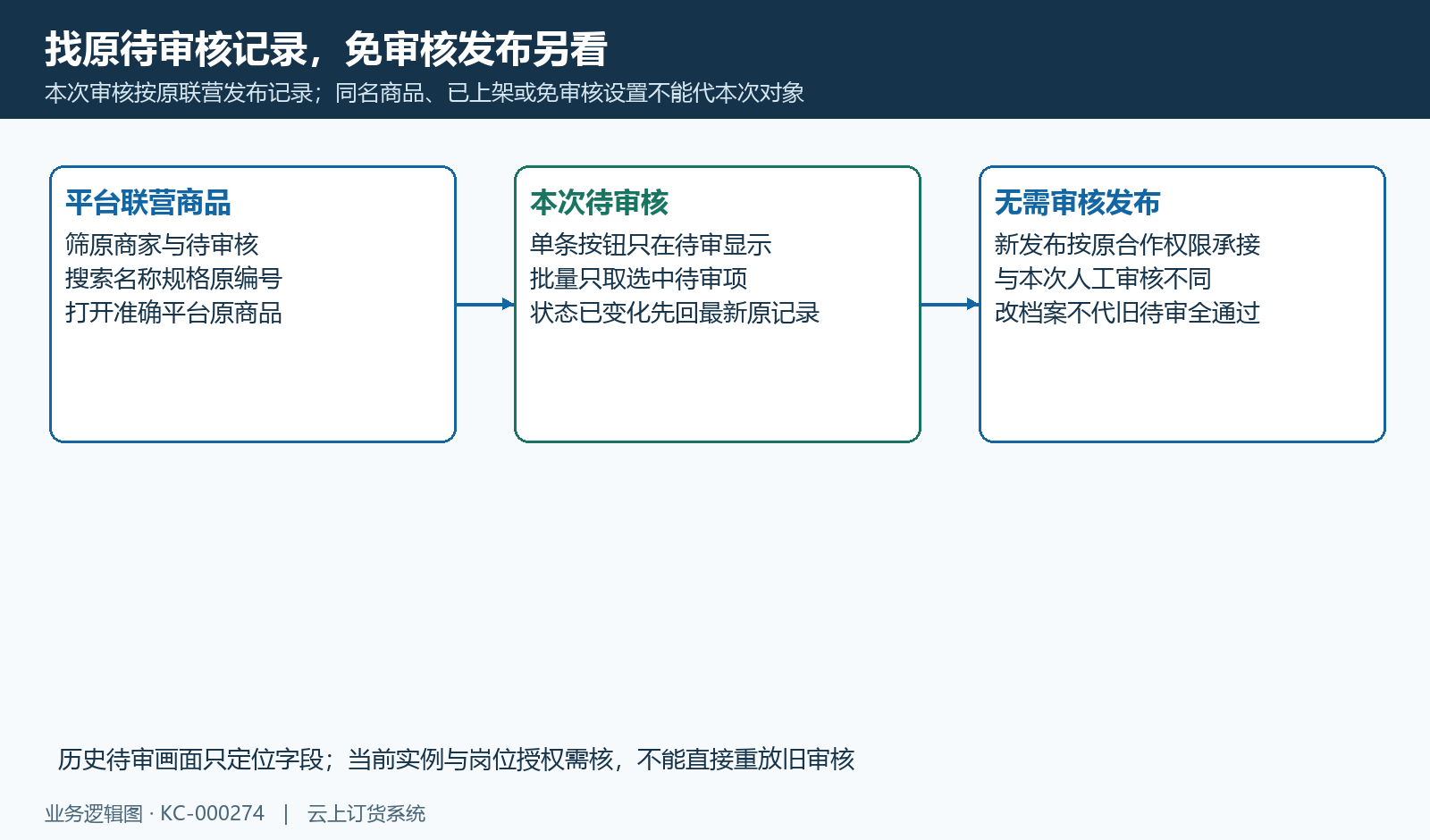Select the 本次待审核 card heading
This screenshot has width=1430, height=840.
pos(600,203)
